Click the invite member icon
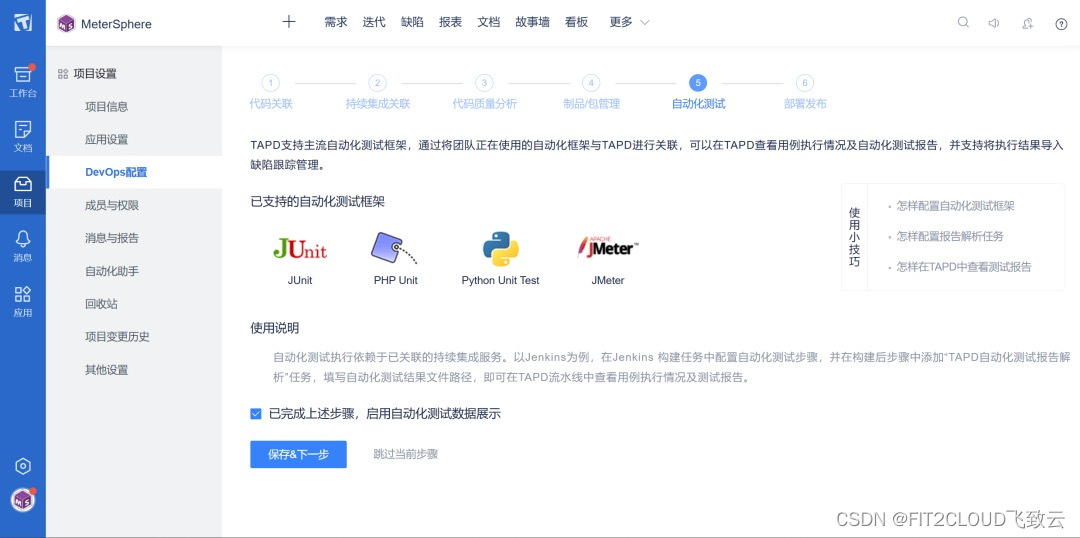The image size is (1080, 538). click(1028, 23)
